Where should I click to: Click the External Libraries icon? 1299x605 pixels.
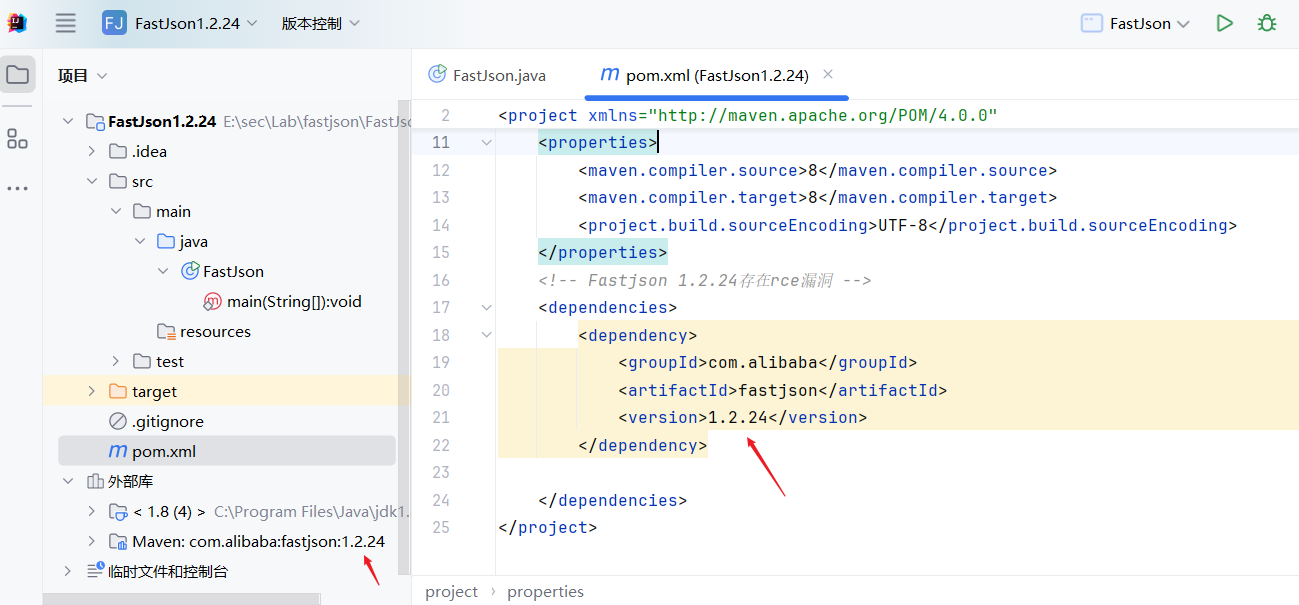tap(95, 481)
